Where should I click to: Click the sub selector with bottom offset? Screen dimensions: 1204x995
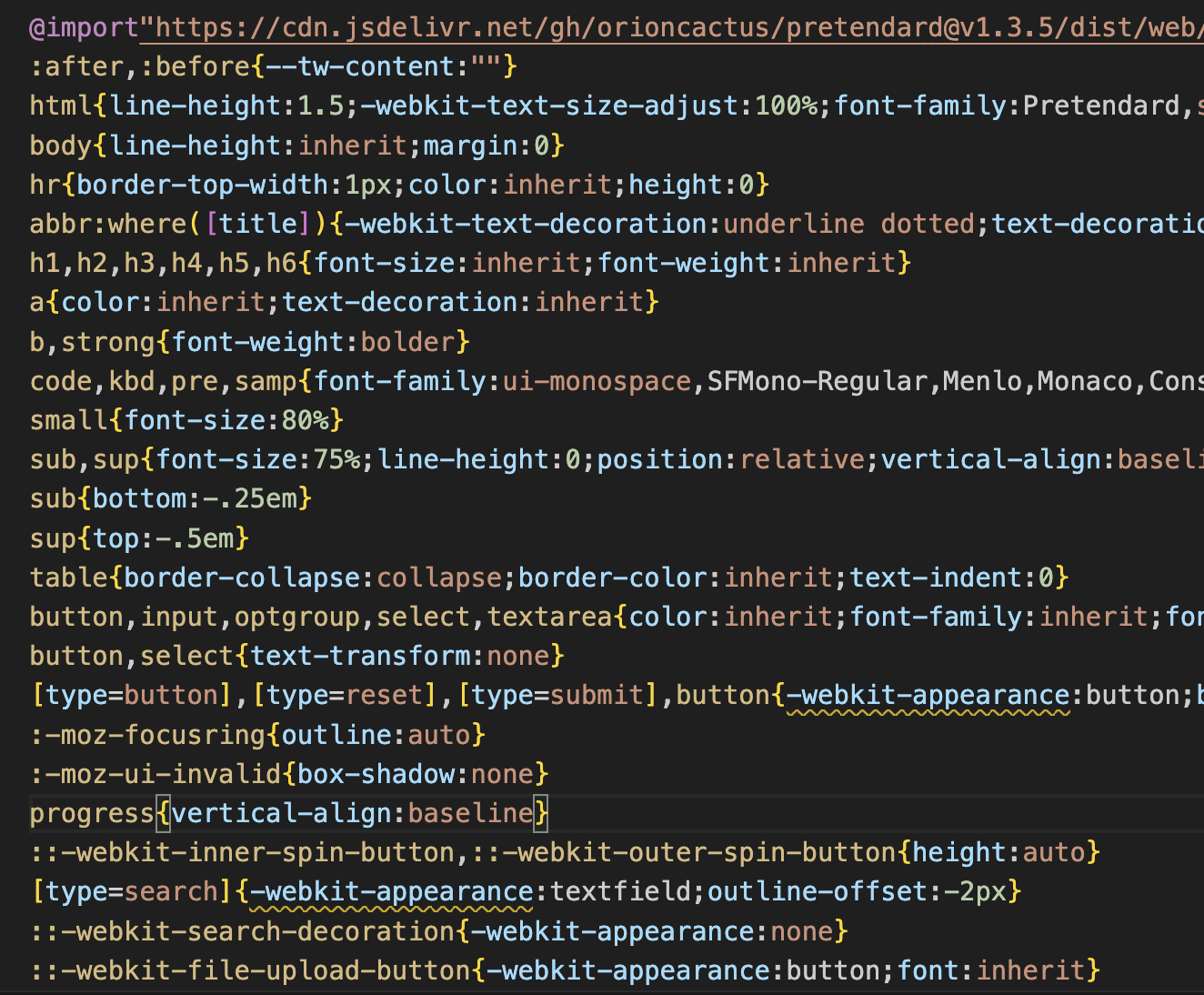[53, 497]
